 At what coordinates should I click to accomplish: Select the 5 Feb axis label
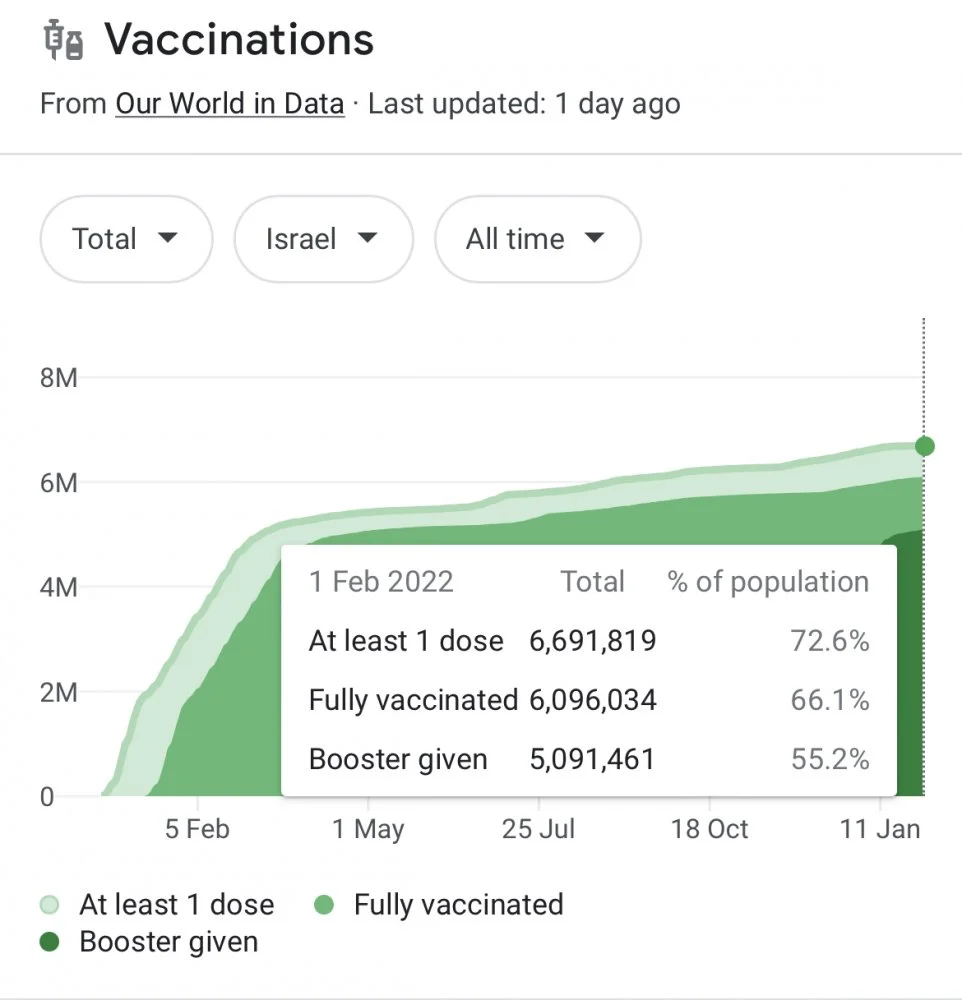click(x=198, y=829)
